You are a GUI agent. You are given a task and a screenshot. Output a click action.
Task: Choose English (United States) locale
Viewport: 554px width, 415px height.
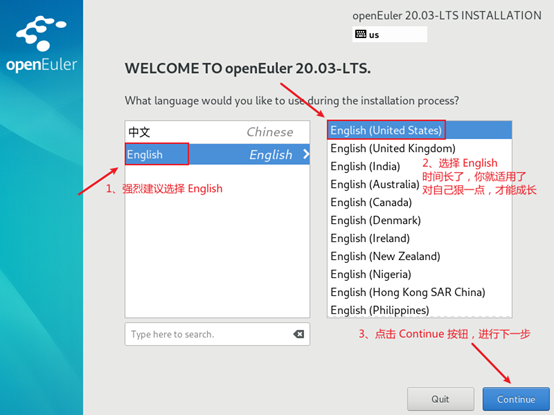click(x=419, y=130)
